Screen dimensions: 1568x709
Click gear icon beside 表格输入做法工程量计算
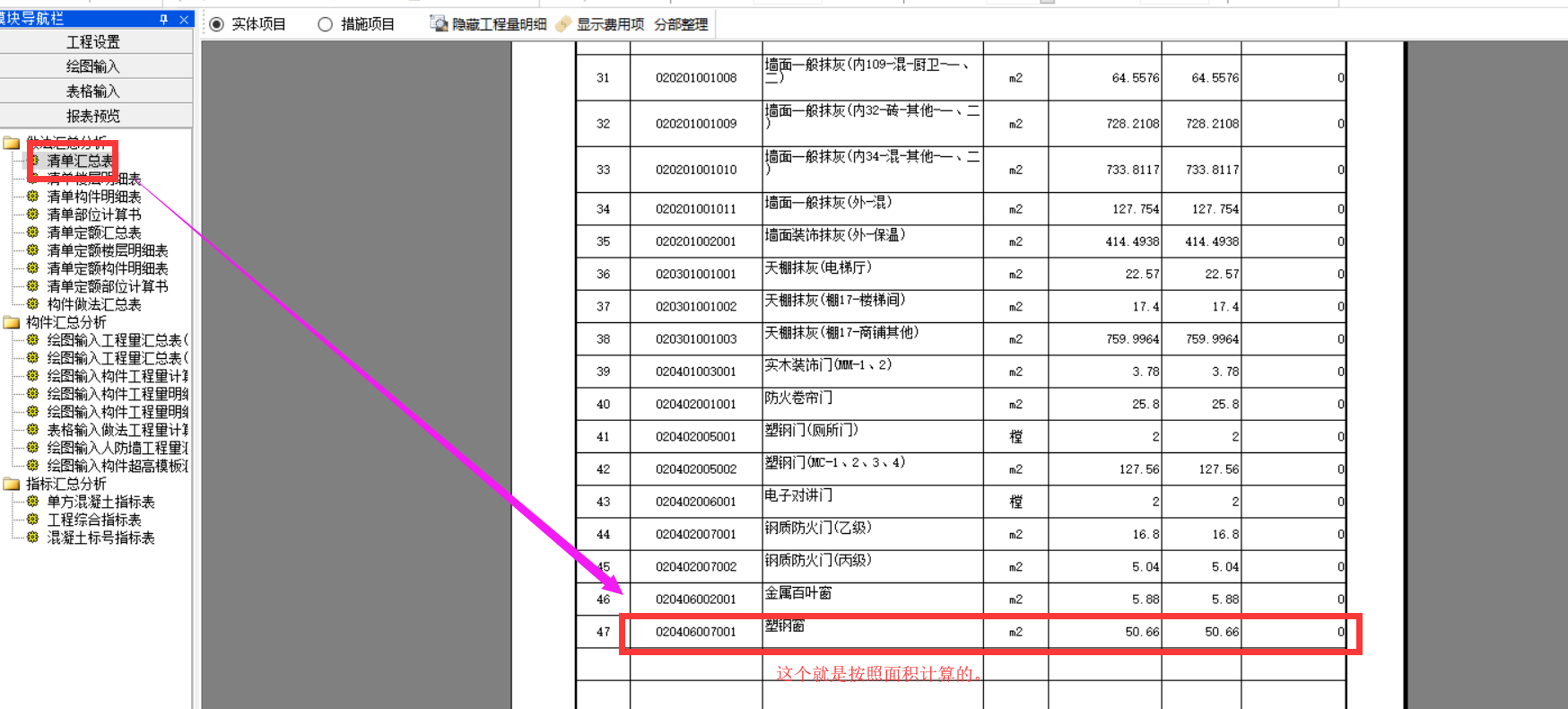(32, 429)
